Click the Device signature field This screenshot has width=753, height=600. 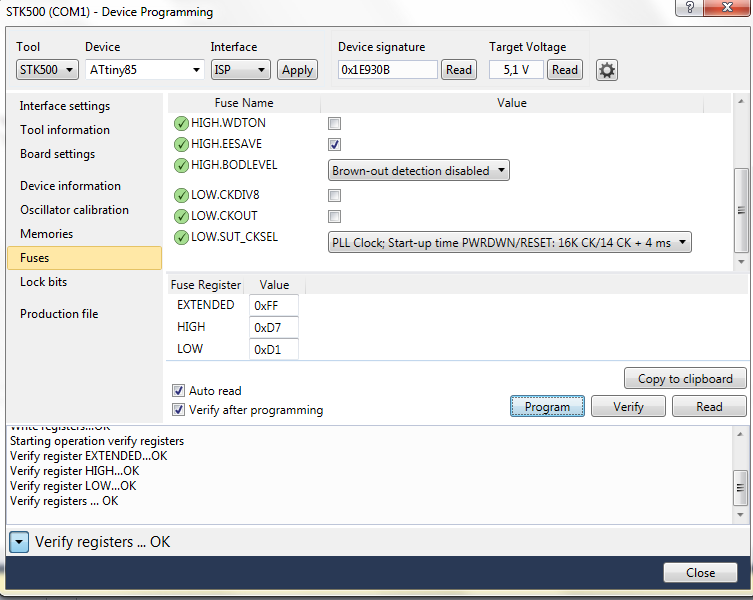tap(388, 70)
